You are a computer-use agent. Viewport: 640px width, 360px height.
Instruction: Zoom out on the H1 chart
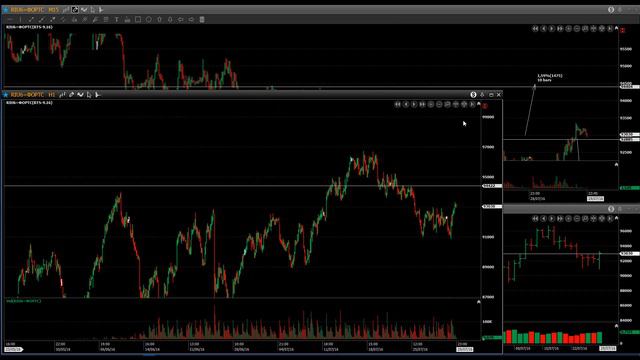point(439,105)
